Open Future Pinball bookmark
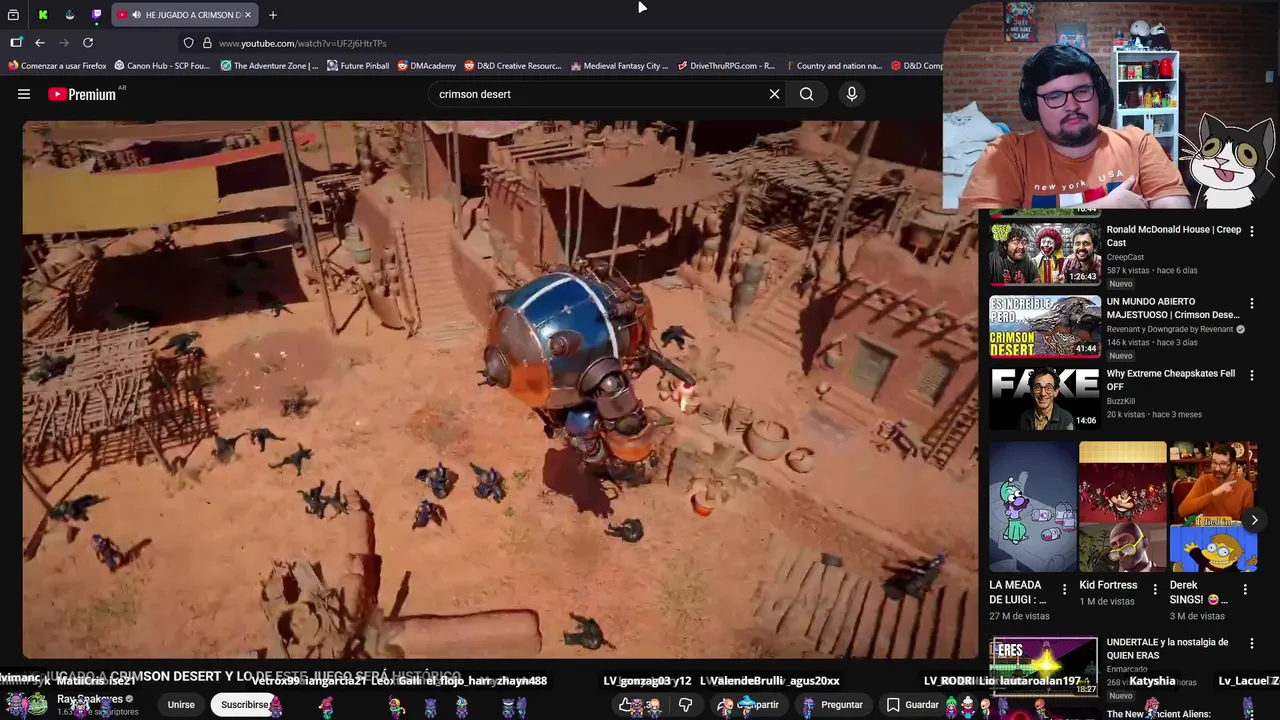Image resolution: width=1280 pixels, height=720 pixels. tap(358, 66)
